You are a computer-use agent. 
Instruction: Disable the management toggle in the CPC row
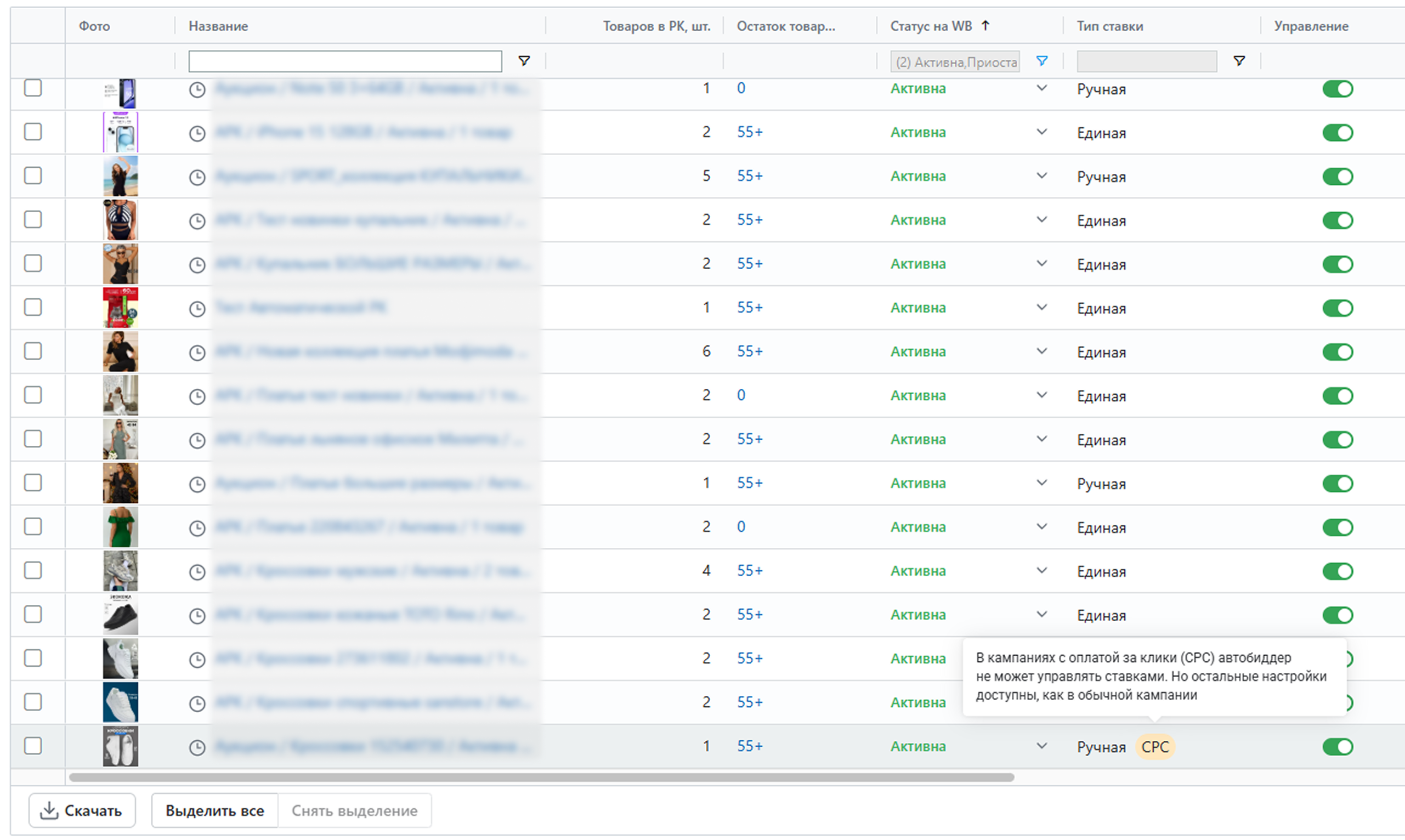[x=1337, y=747]
